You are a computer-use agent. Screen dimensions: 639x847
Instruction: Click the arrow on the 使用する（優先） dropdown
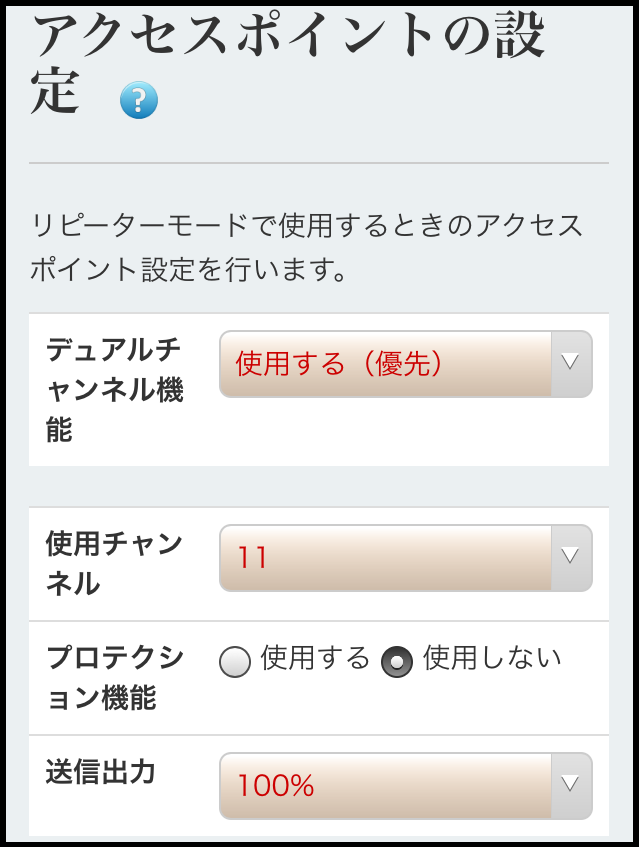(569, 364)
